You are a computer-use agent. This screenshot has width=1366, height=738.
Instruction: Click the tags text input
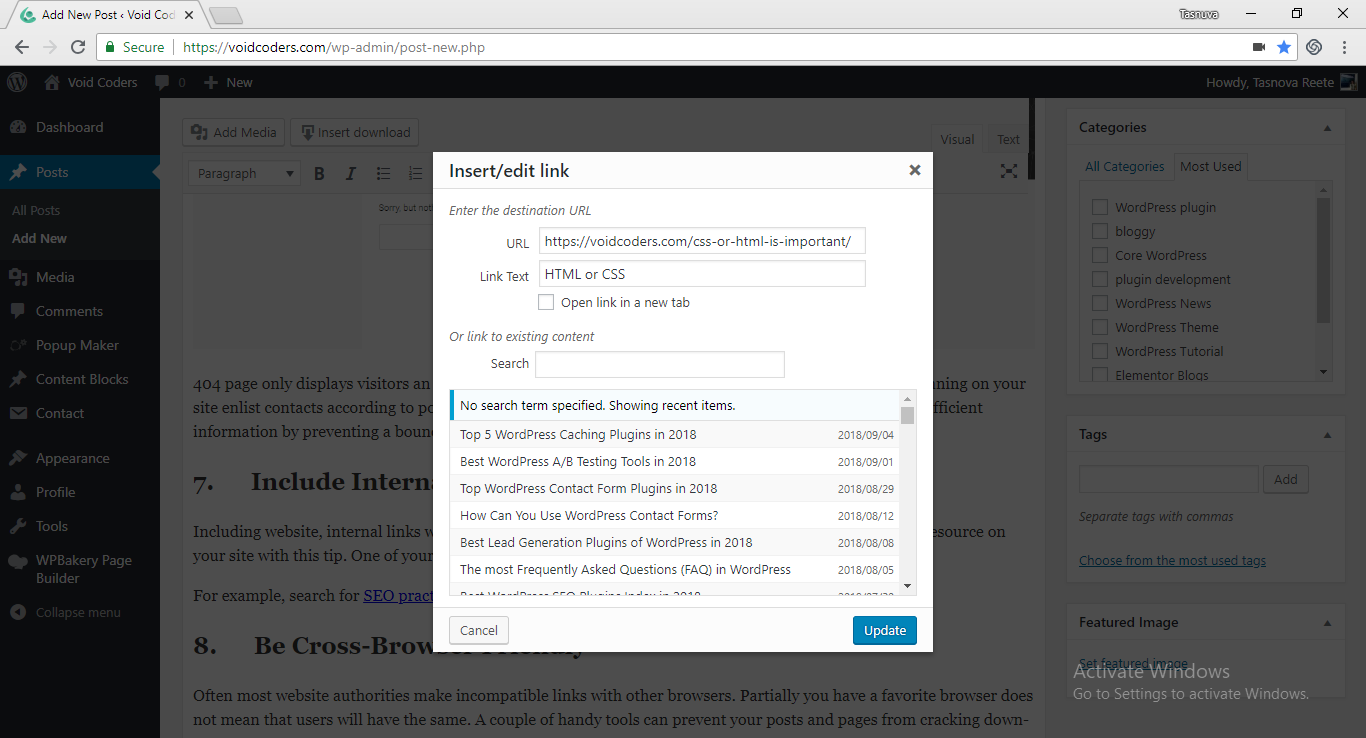1168,479
